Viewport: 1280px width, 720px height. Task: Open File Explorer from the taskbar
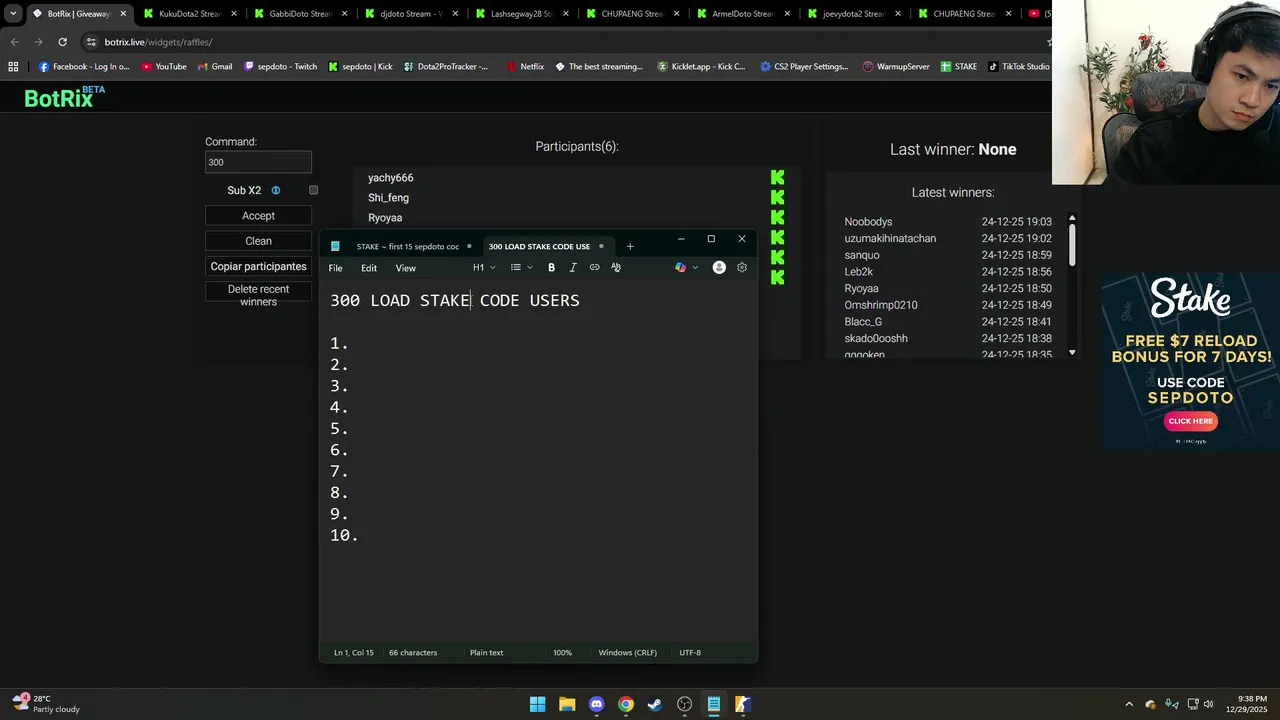tap(567, 704)
